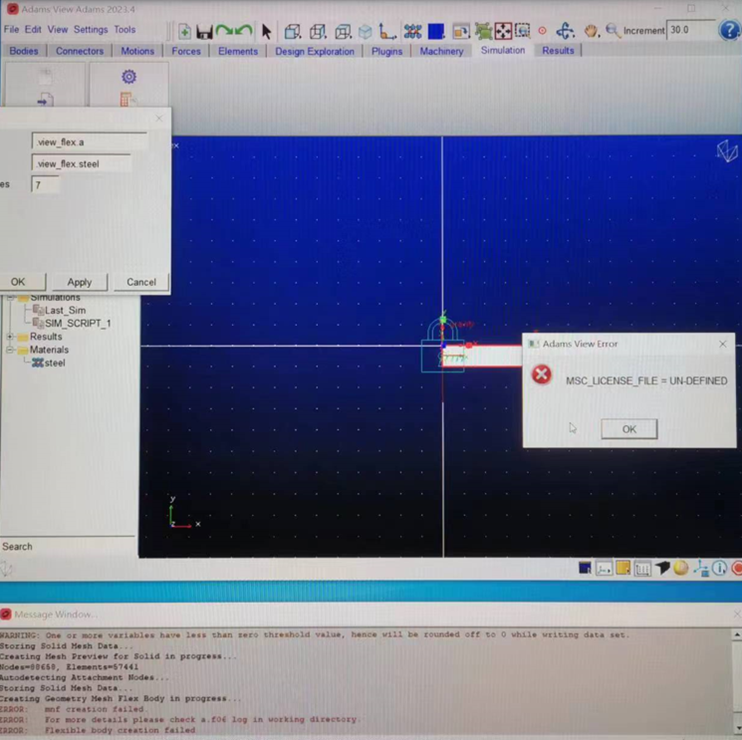Click the info icon in status bar
Image resolution: width=742 pixels, height=740 pixels.
719,568
